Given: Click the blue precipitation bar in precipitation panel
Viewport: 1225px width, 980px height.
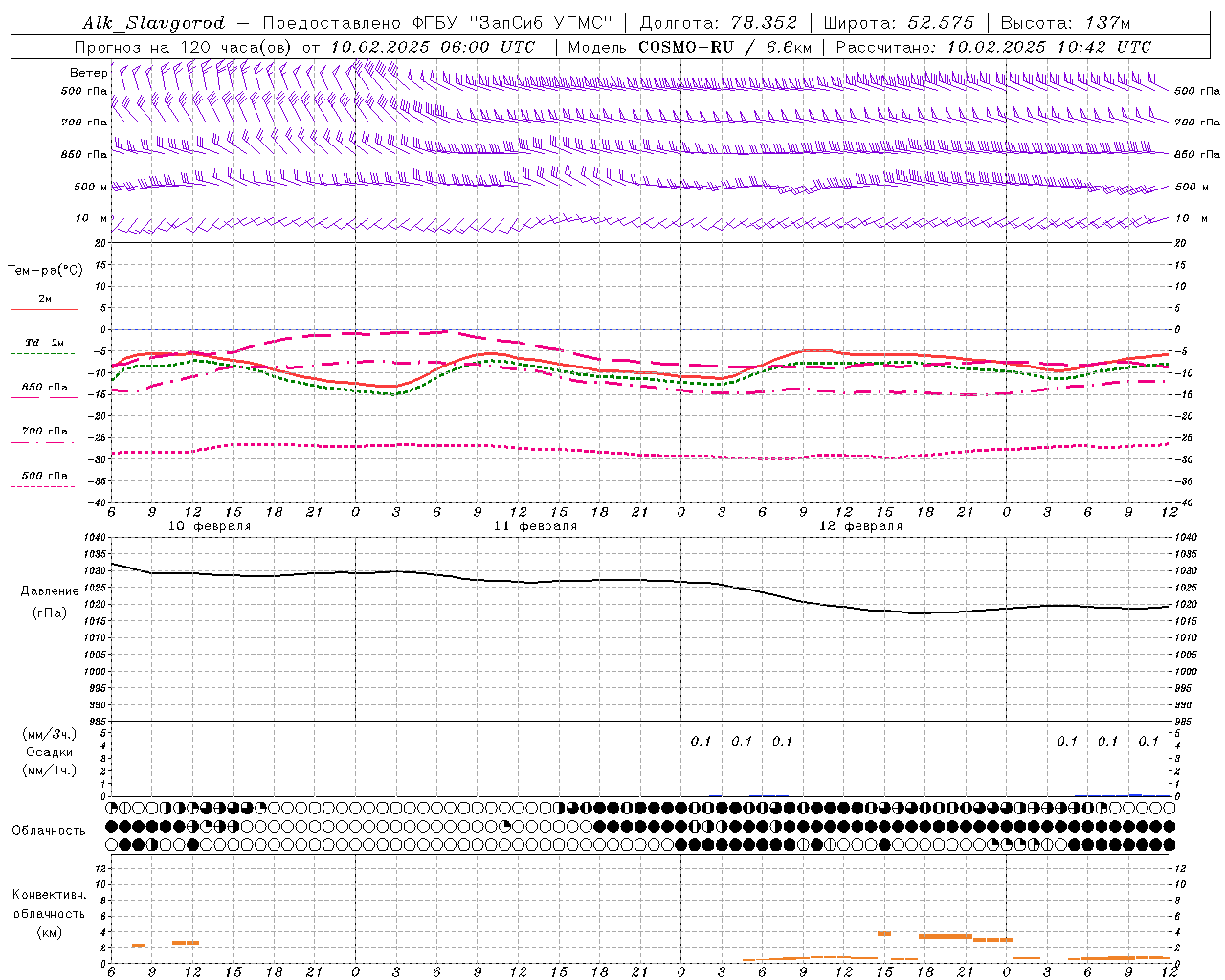Looking at the screenshot, I should [1135, 794].
